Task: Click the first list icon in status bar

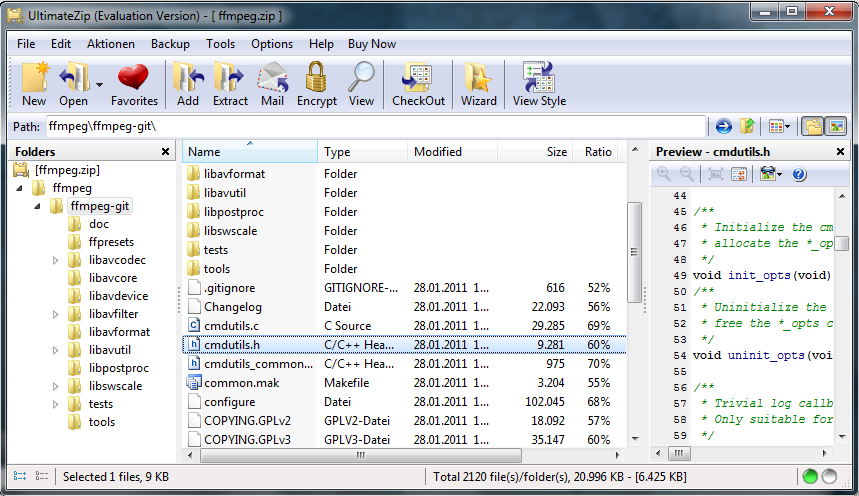Action: pyautogui.click(x=20, y=476)
